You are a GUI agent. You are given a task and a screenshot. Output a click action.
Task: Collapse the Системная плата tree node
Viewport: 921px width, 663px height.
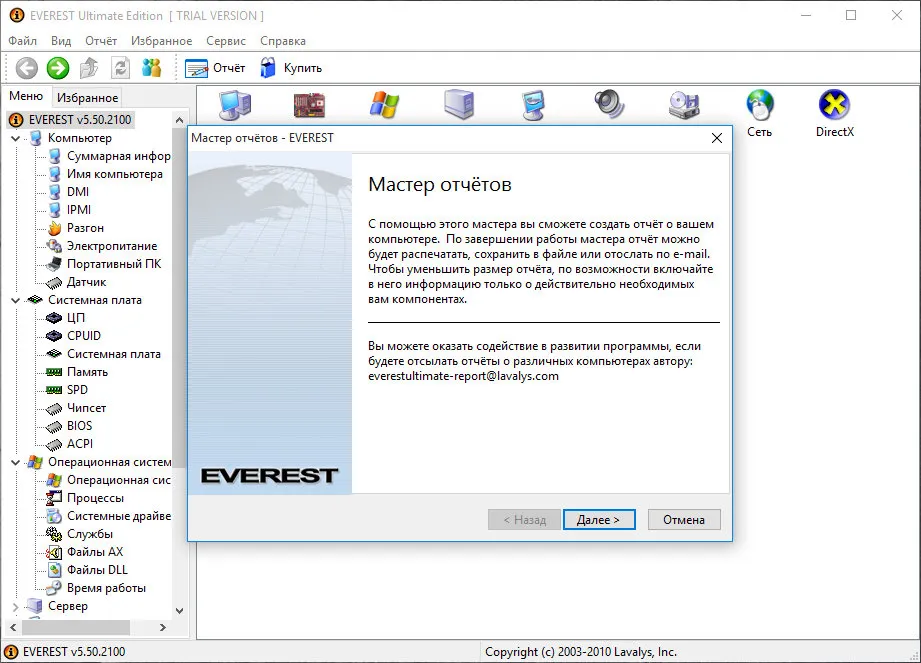point(16,301)
